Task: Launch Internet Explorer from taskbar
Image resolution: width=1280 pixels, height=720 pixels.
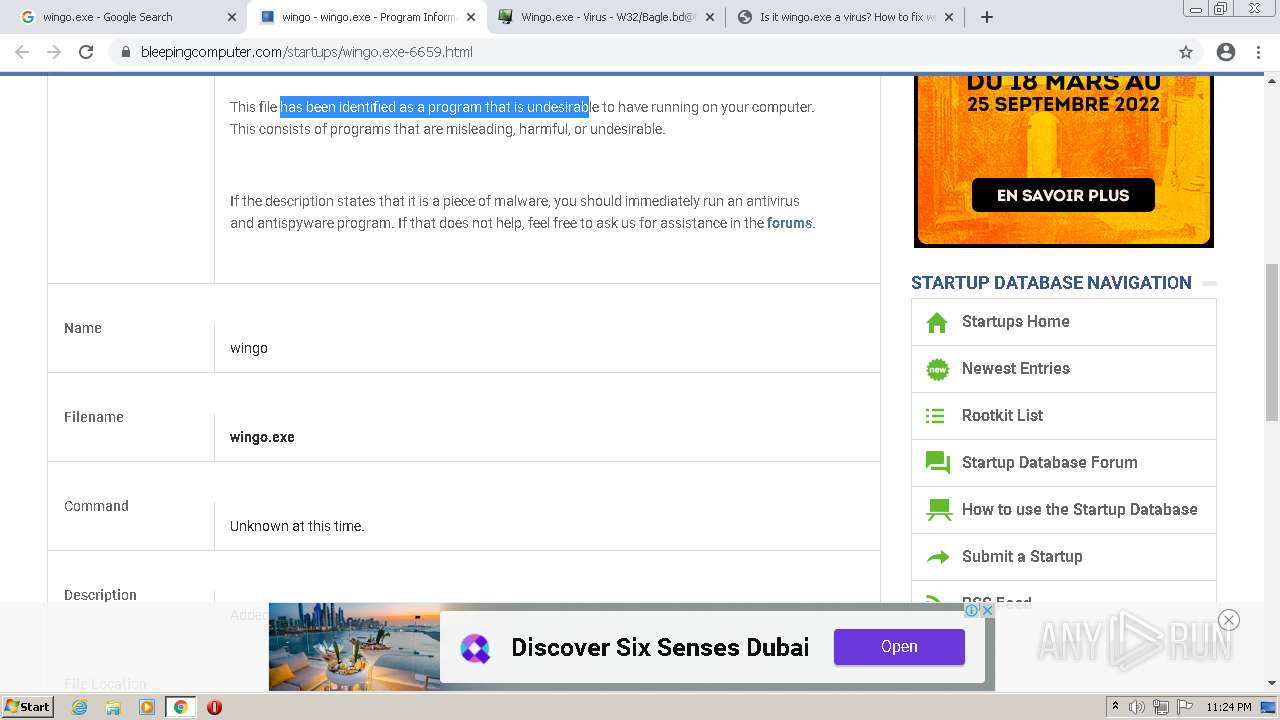Action: (x=79, y=707)
